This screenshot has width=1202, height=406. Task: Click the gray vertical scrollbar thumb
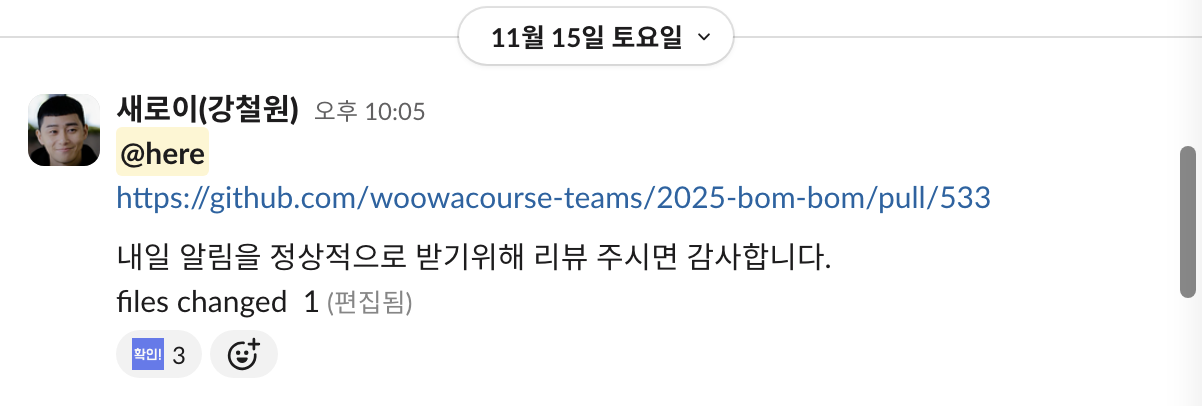[1188, 221]
